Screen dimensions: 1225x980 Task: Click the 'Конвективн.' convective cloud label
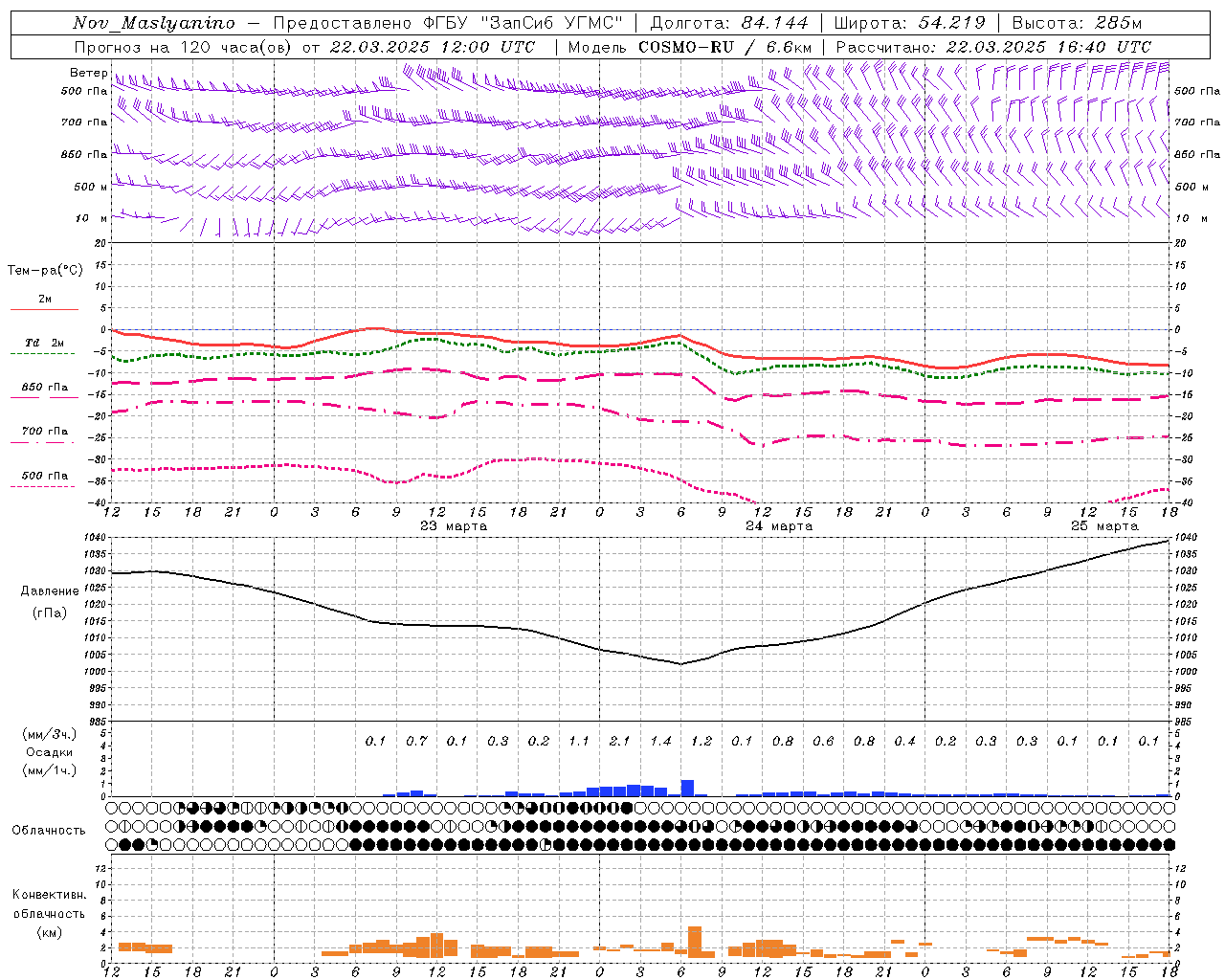pos(49,894)
